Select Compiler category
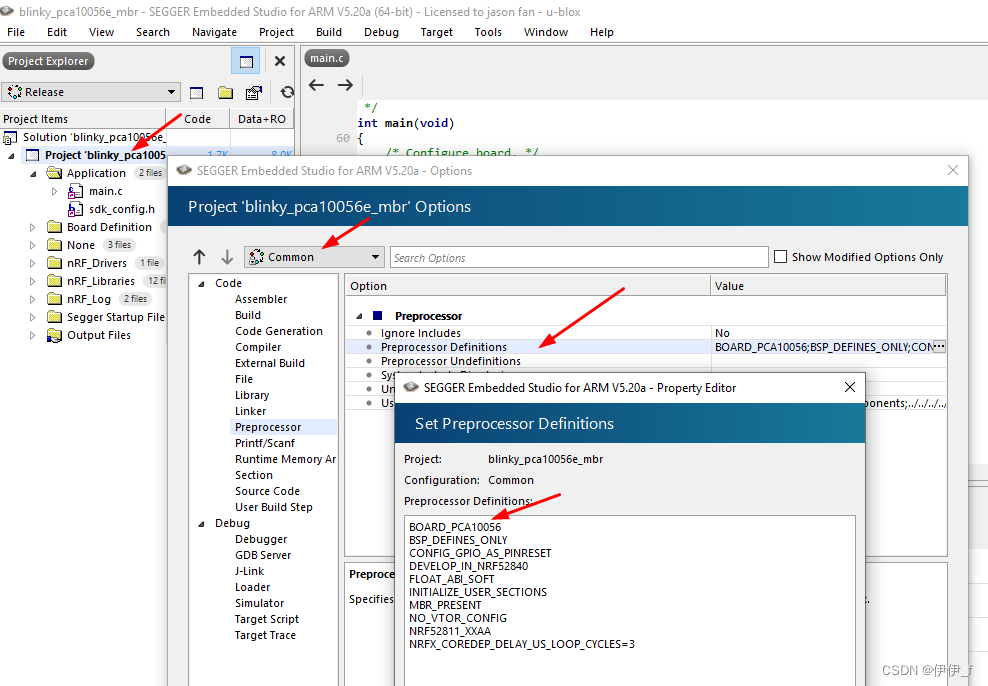The image size is (988, 686). click(258, 347)
